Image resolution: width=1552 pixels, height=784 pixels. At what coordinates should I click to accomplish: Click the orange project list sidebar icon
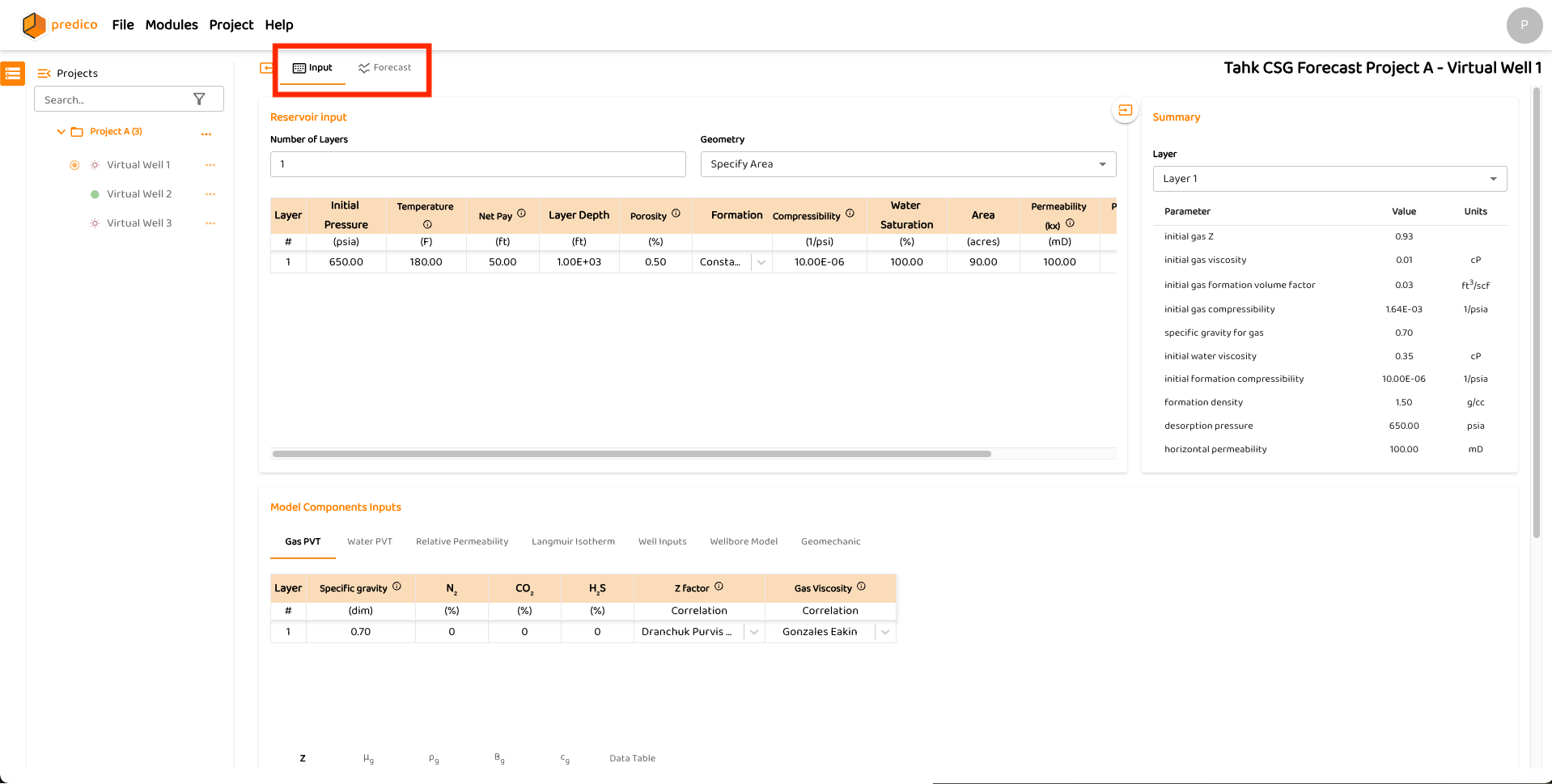click(12, 74)
